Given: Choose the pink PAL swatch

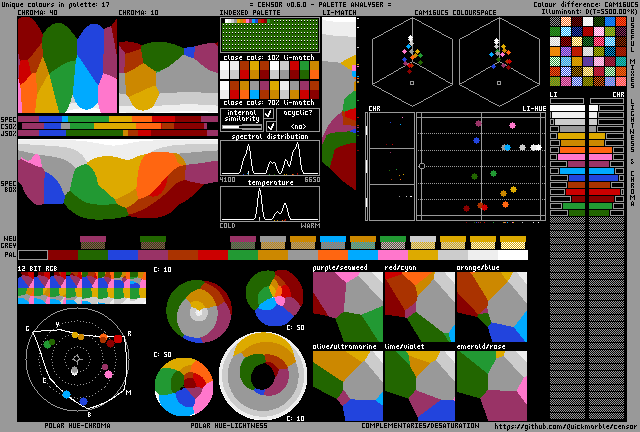Looking at the screenshot, I should [x=393, y=255].
